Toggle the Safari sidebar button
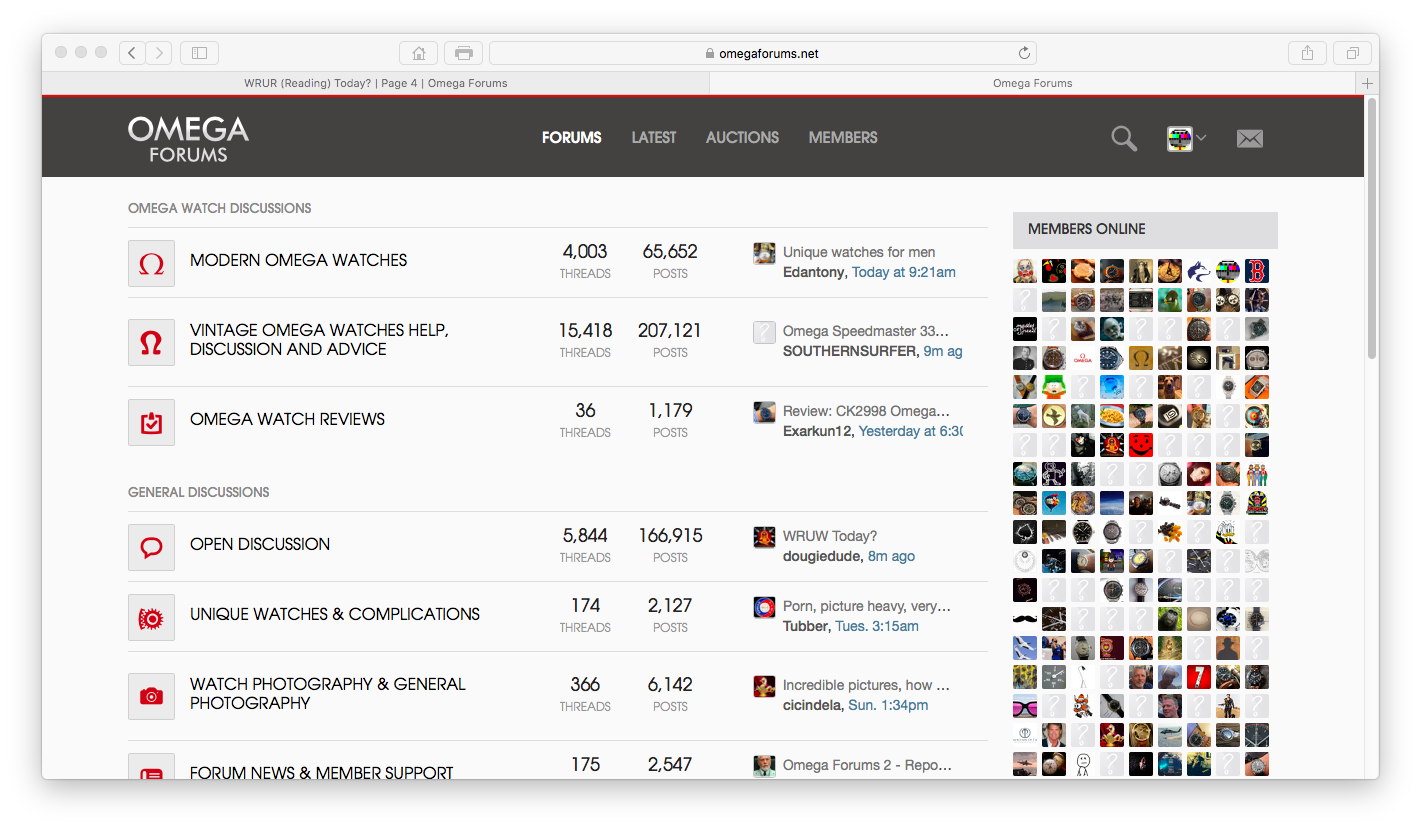The height and width of the screenshot is (829, 1421). [199, 53]
